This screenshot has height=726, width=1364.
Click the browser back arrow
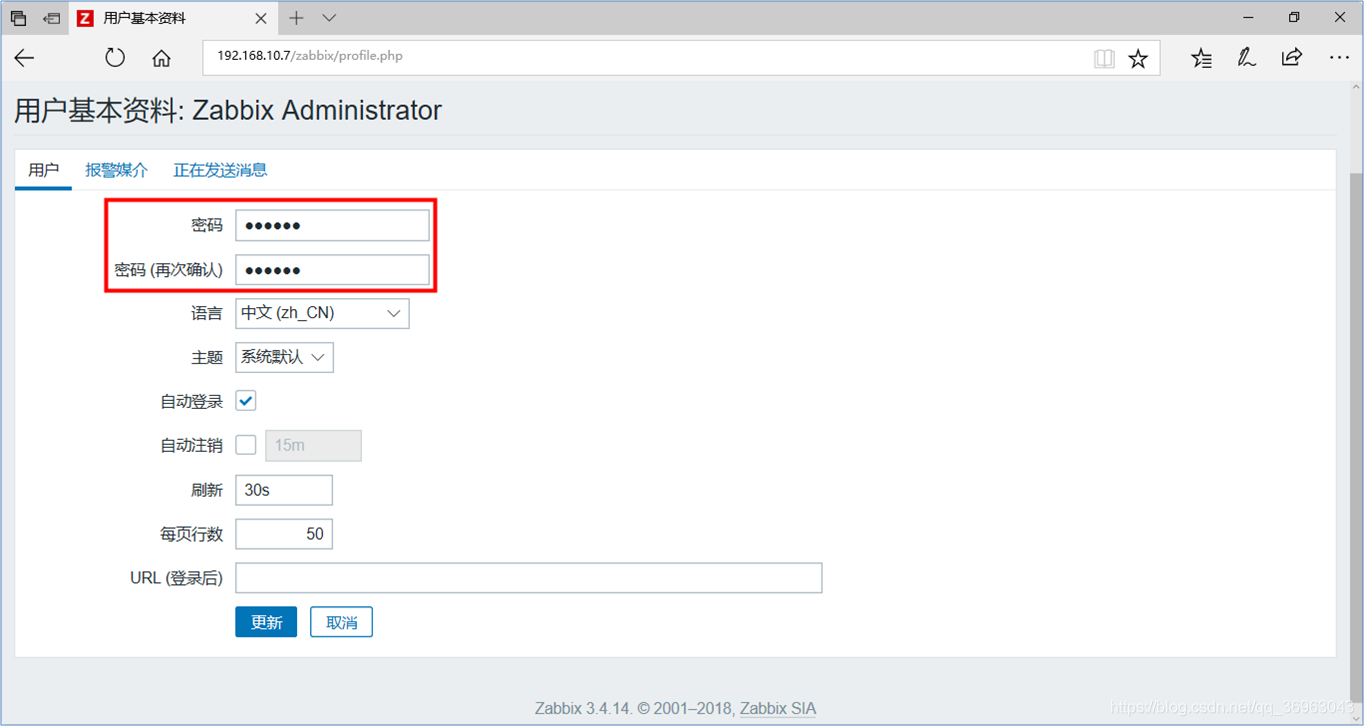click(25, 58)
